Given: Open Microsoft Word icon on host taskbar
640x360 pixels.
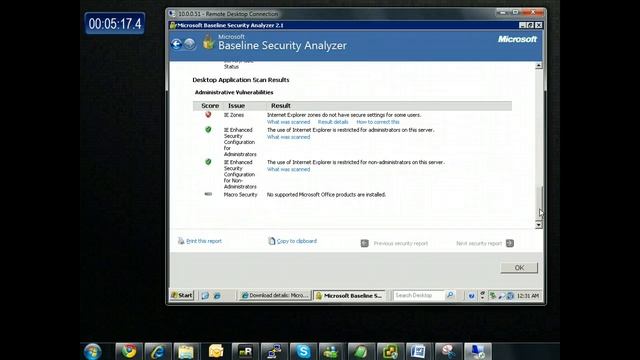Looking at the screenshot, I should [x=419, y=351].
